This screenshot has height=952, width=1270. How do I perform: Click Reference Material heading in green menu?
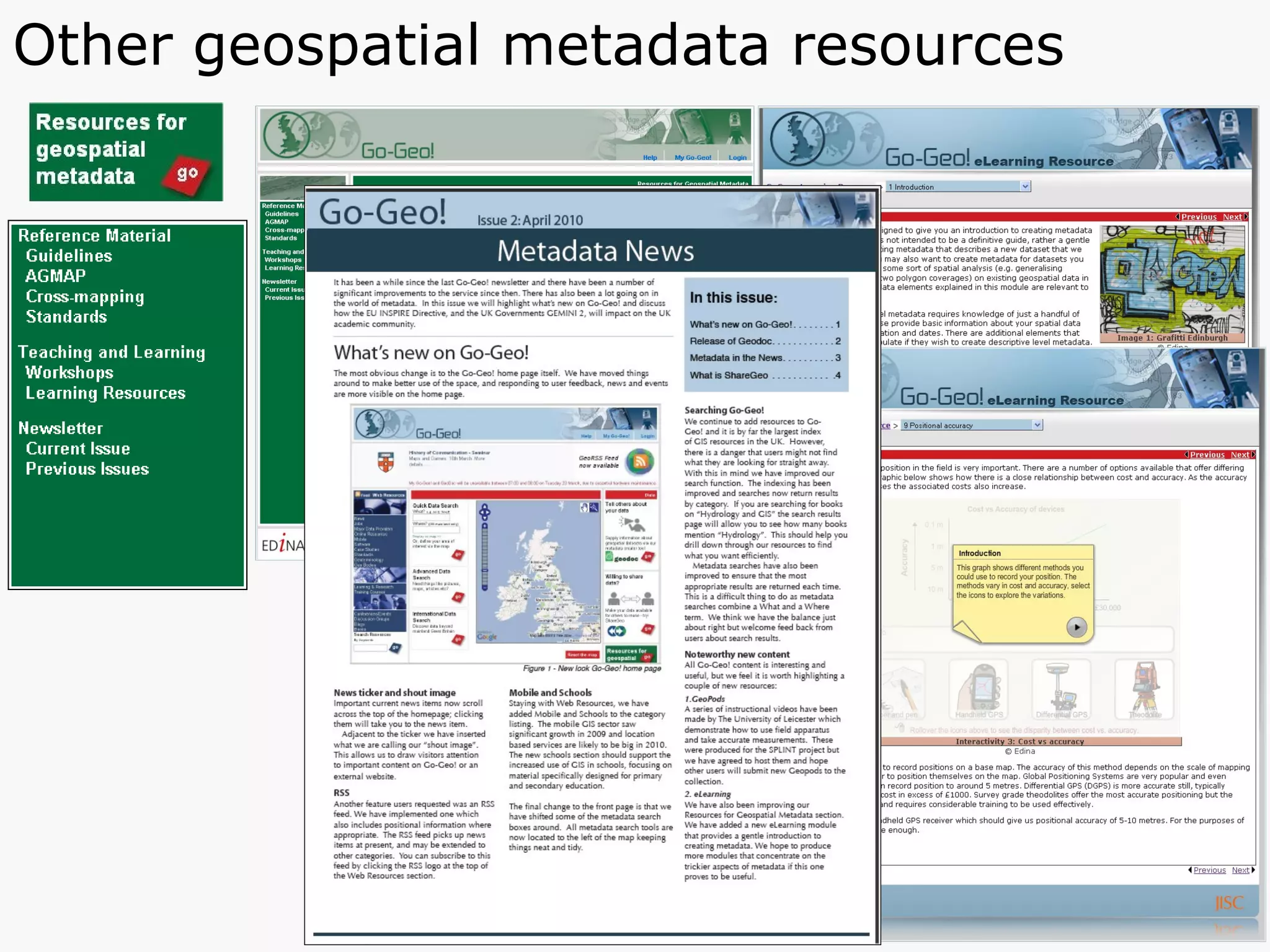[94, 236]
